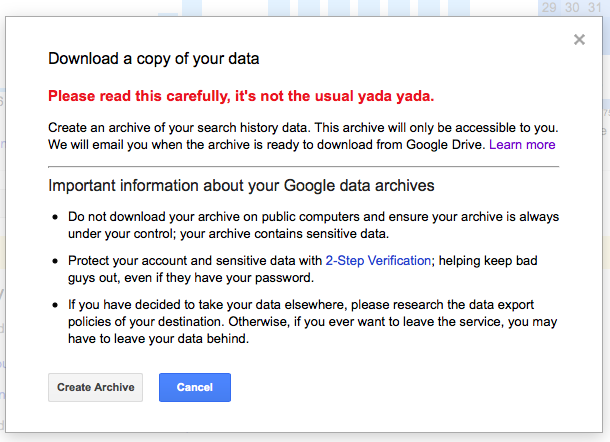Click the Create Archive button
Viewport: 610px width, 442px height.
pyautogui.click(x=95, y=387)
